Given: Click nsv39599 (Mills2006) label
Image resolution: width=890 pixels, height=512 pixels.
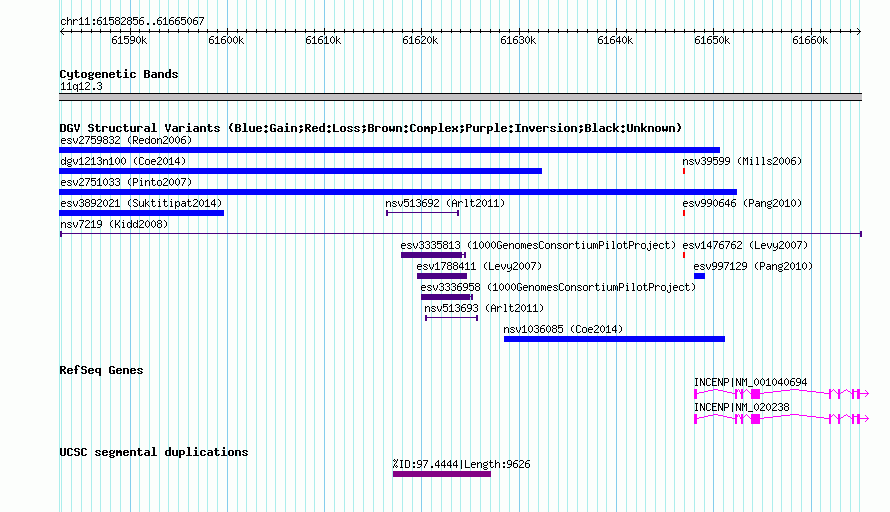Looking at the screenshot, I should [x=742, y=161].
